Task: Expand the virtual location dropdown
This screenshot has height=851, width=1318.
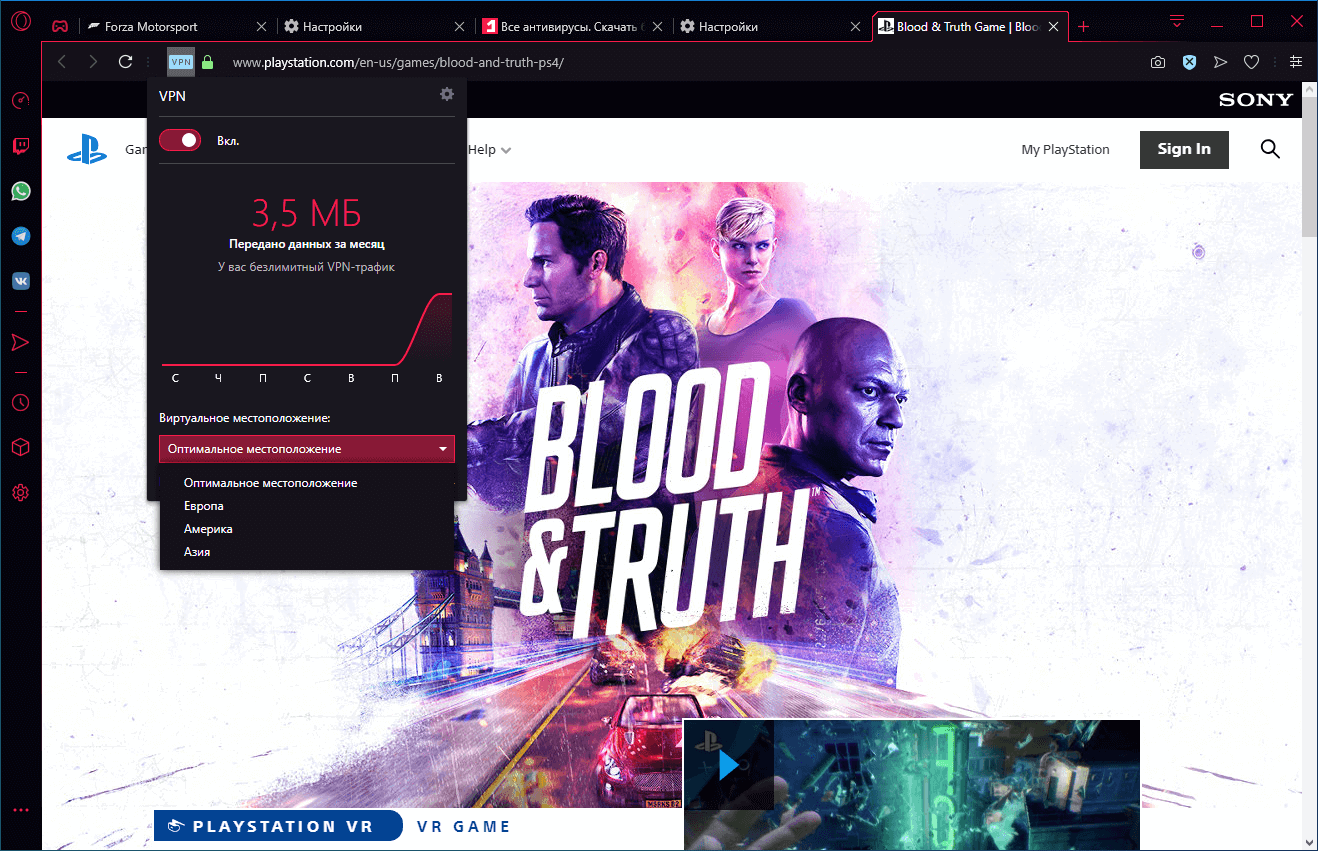Action: (x=307, y=449)
